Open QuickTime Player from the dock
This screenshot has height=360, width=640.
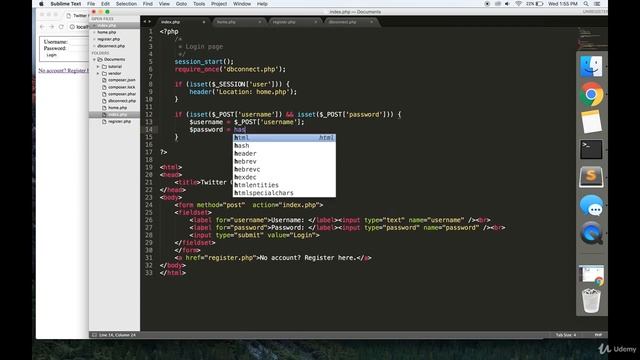(x=591, y=233)
